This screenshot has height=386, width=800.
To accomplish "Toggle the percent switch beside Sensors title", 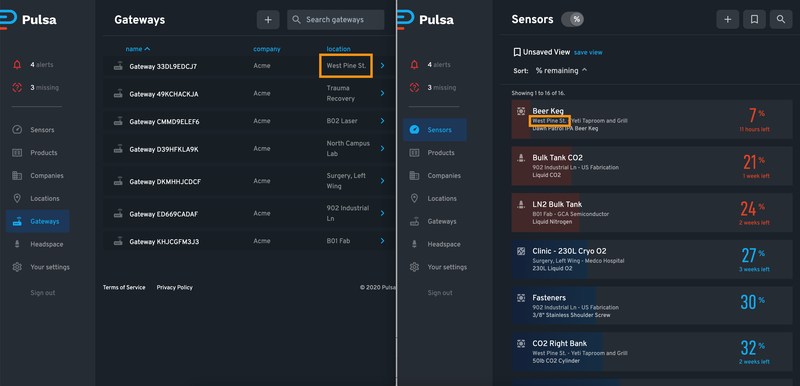I will click(x=572, y=19).
